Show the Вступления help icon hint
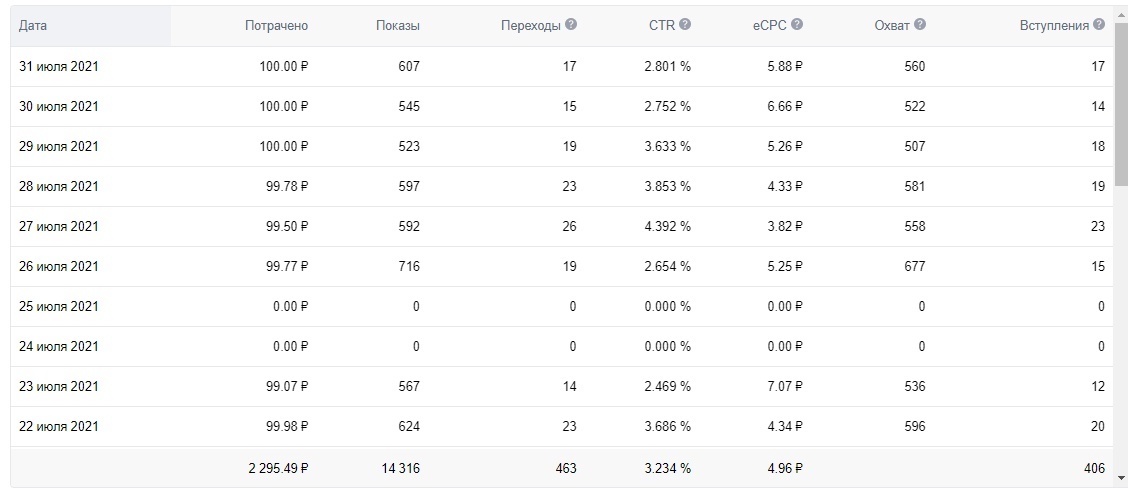The width and height of the screenshot is (1128, 494). pos(1099,25)
